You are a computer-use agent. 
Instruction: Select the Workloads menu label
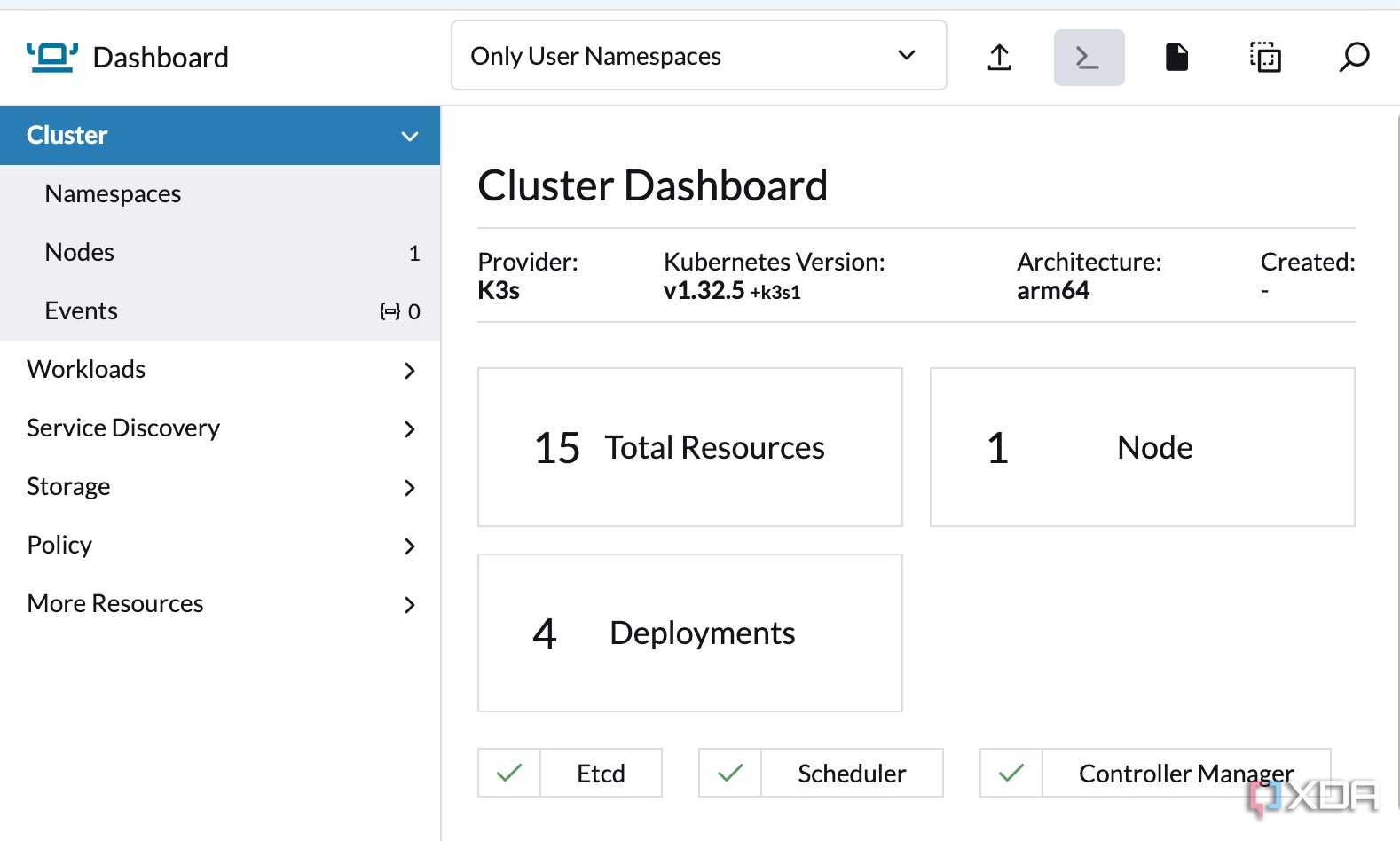[86, 370]
